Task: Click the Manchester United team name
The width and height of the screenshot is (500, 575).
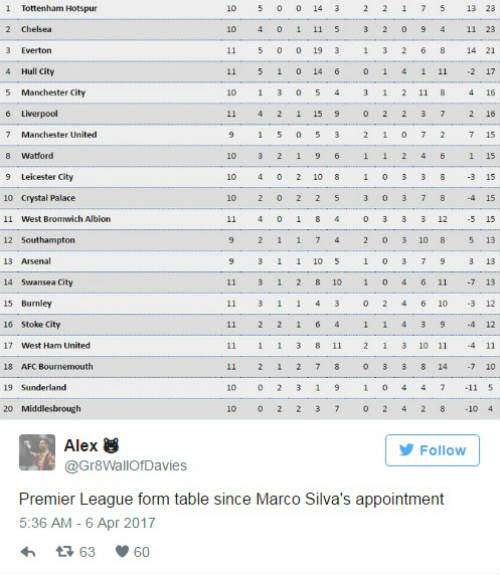Action: (59, 135)
